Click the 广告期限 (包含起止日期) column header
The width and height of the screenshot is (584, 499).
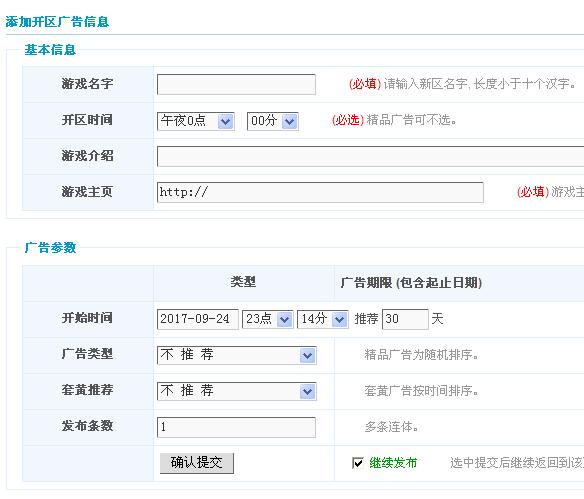pyautogui.click(x=411, y=283)
